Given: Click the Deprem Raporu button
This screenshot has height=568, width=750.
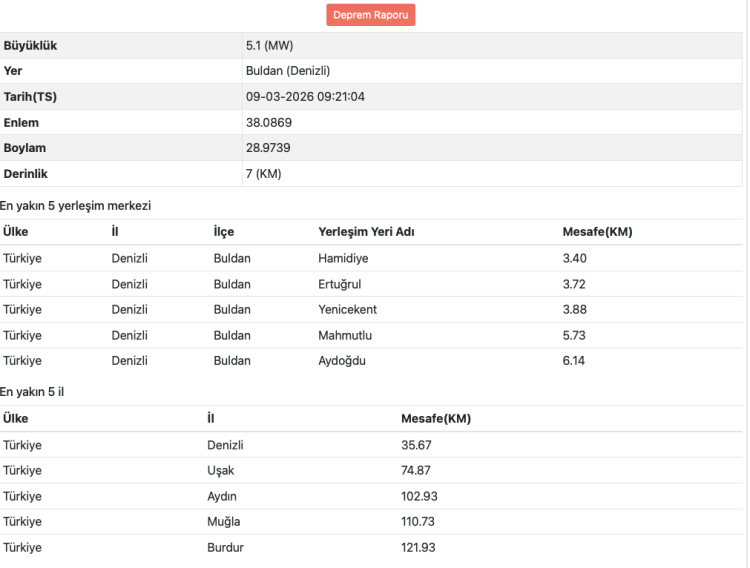Looking at the screenshot, I should pos(371,15).
